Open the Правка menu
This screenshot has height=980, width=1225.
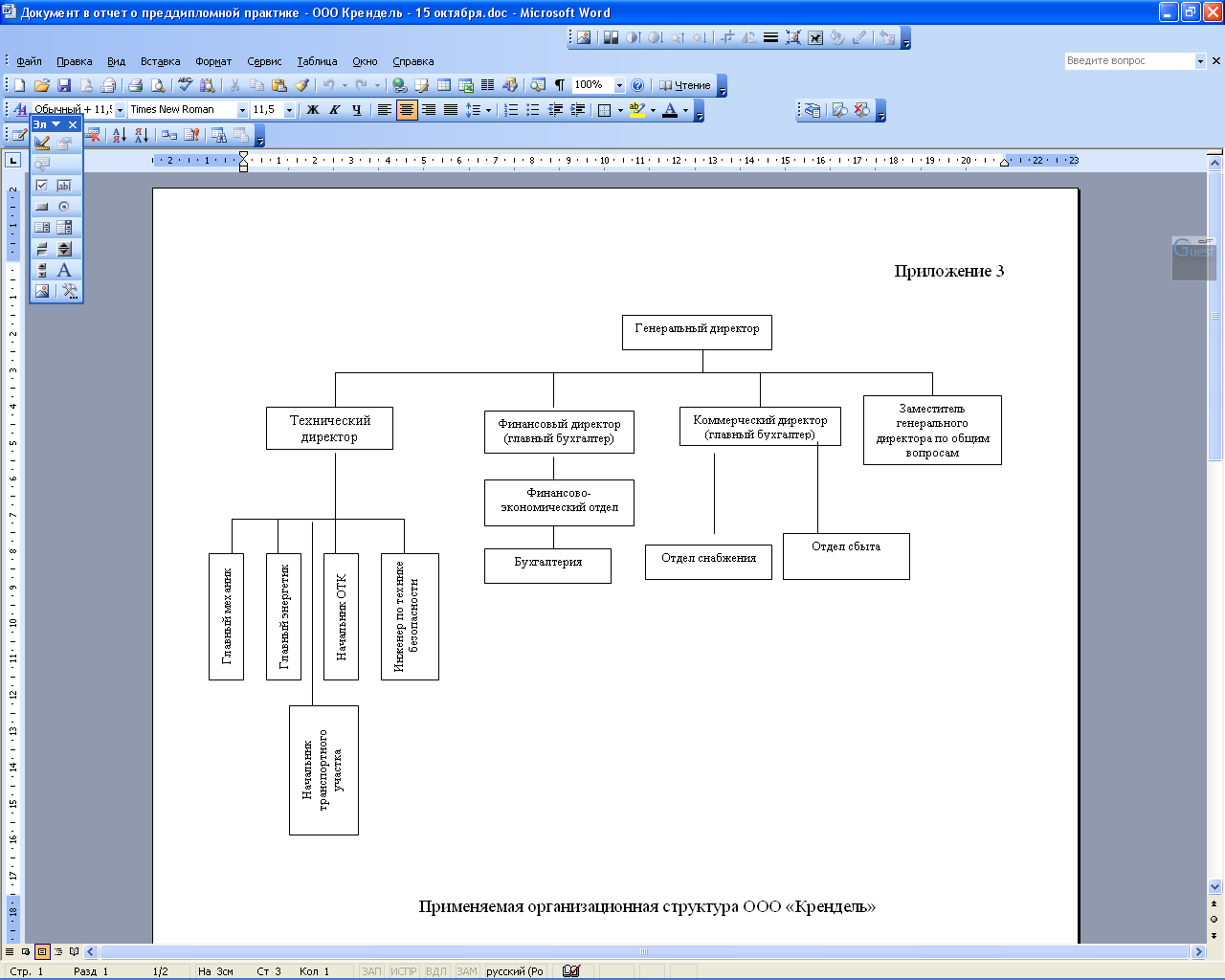click(x=75, y=61)
